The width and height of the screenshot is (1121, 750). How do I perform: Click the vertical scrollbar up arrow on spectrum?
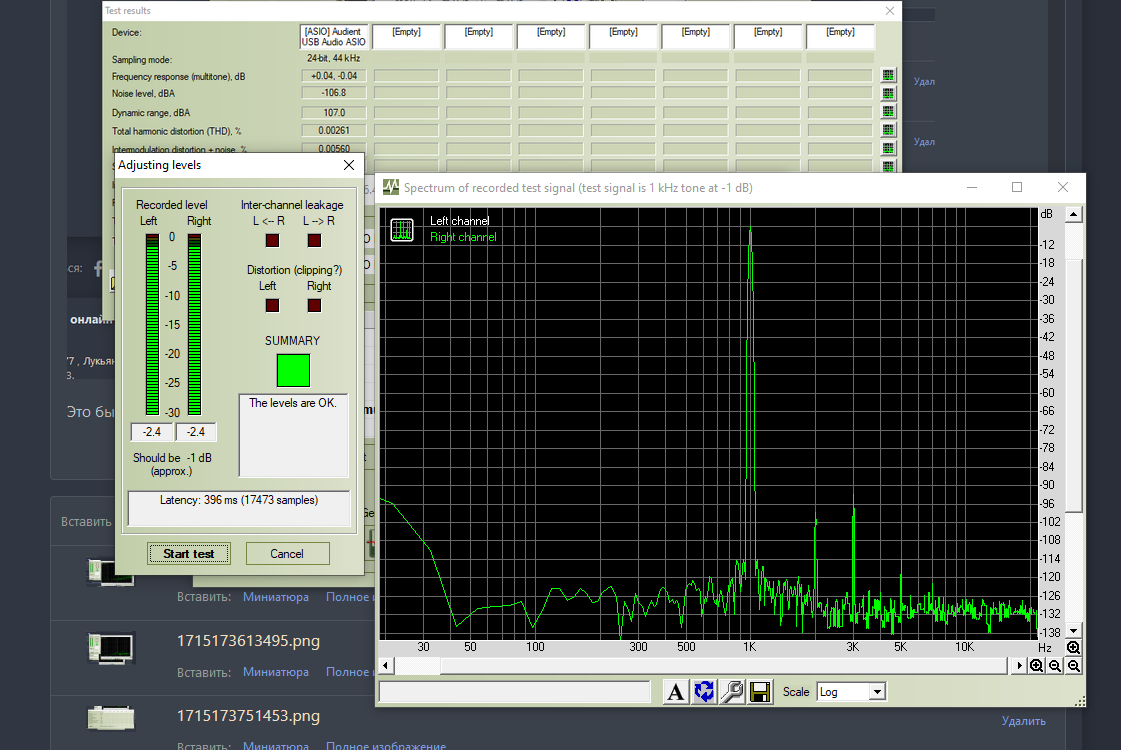click(1073, 214)
